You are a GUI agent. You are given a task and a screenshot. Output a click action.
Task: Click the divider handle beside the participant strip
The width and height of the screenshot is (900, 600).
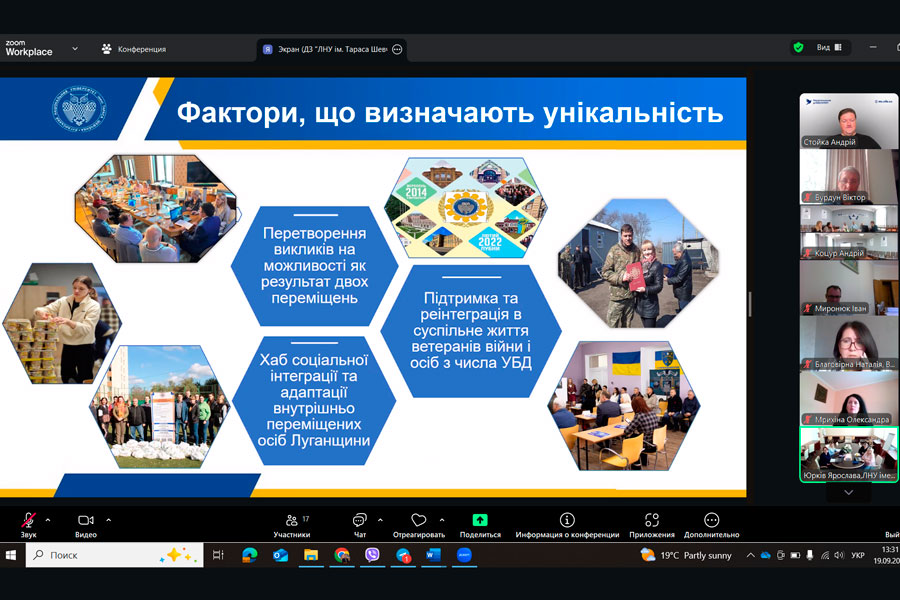750,303
